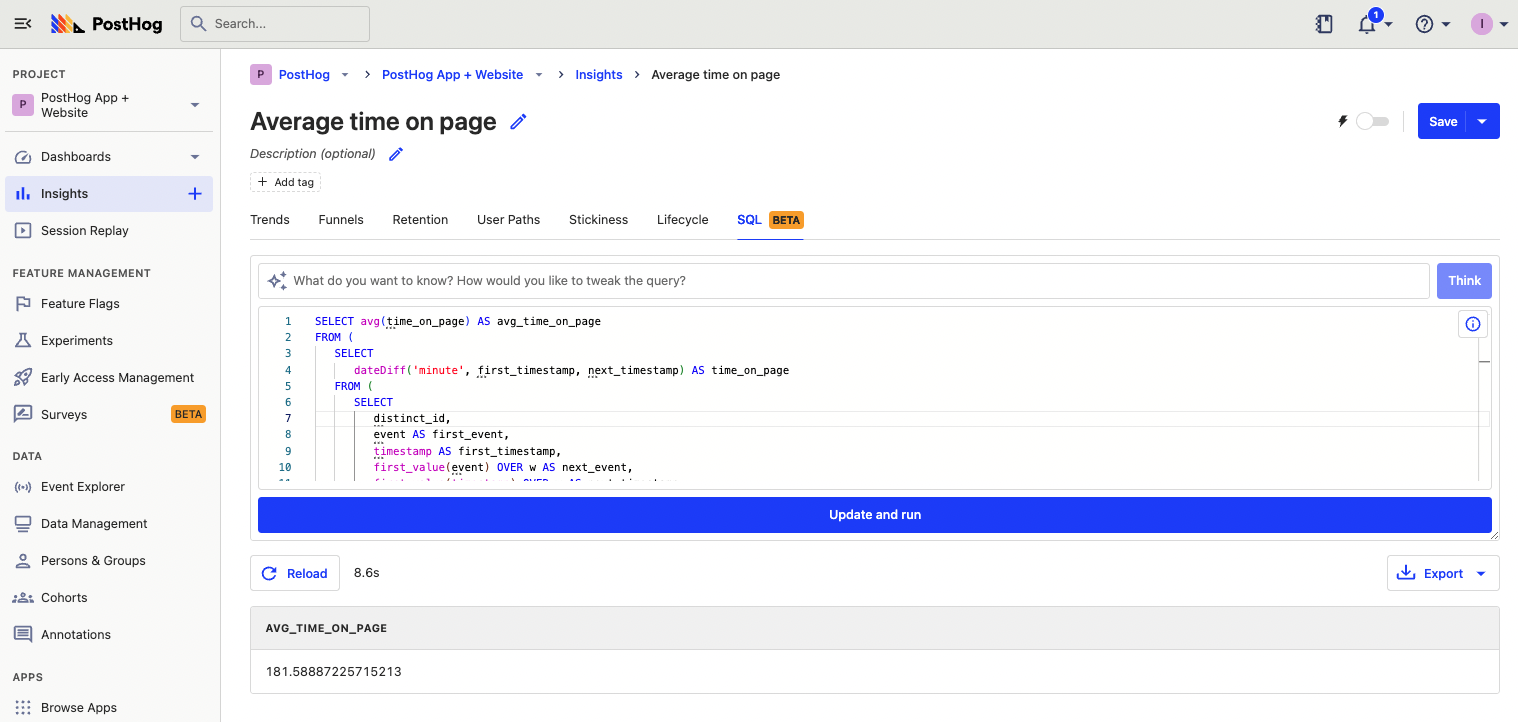Run the query with Update and run
This screenshot has width=1518, height=722.
[875, 514]
